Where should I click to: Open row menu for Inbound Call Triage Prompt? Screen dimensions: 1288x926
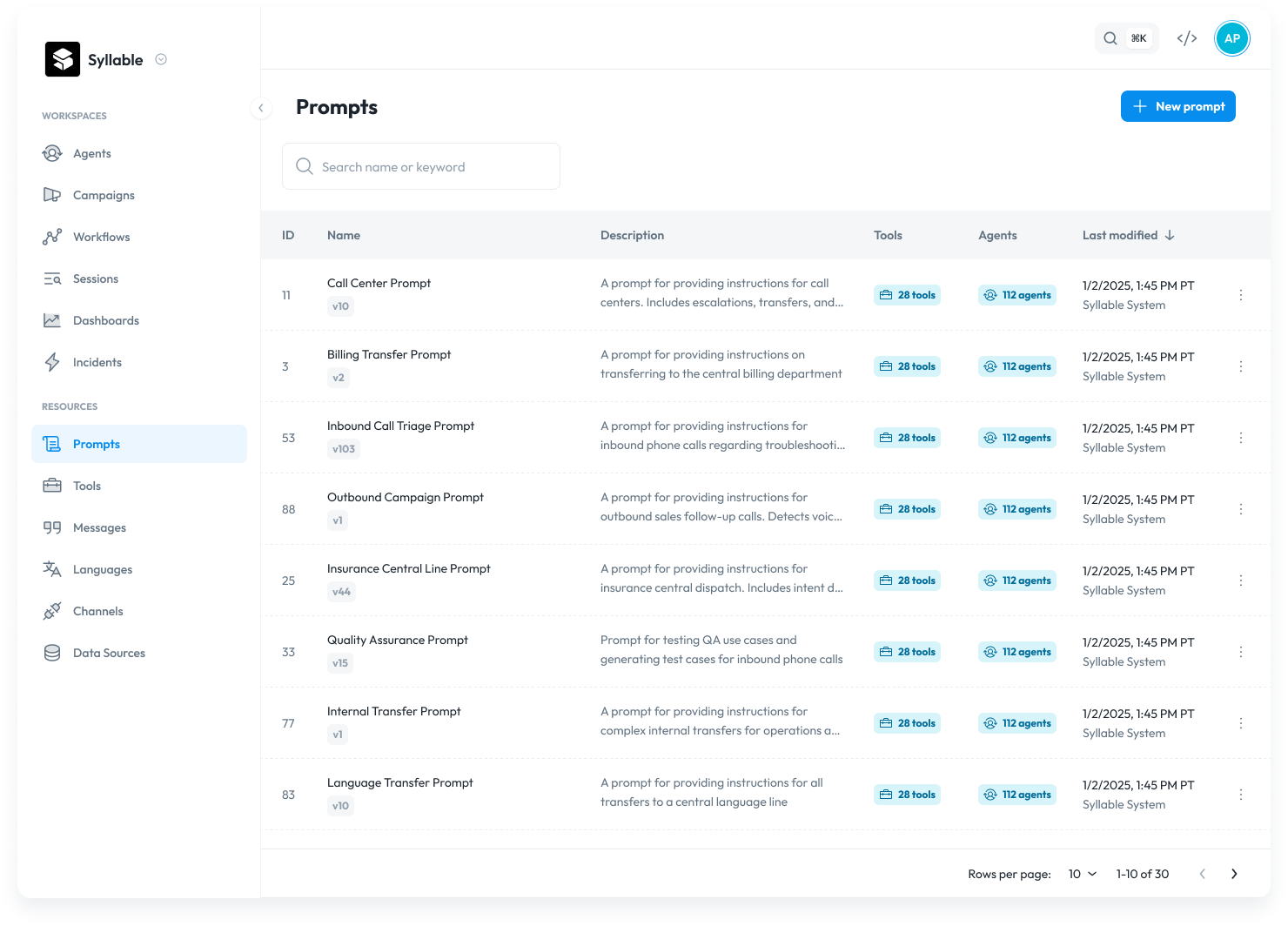(x=1241, y=438)
